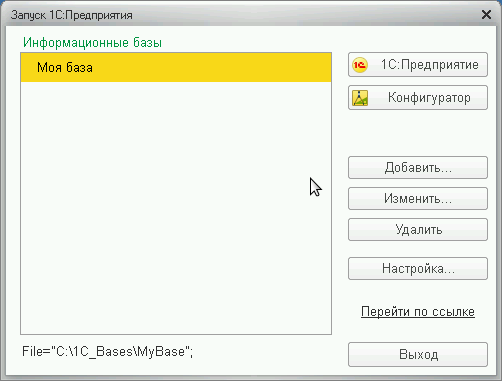The width and height of the screenshot is (502, 381).
Task: Click the Конфигуратор button label
Action: 429,98
